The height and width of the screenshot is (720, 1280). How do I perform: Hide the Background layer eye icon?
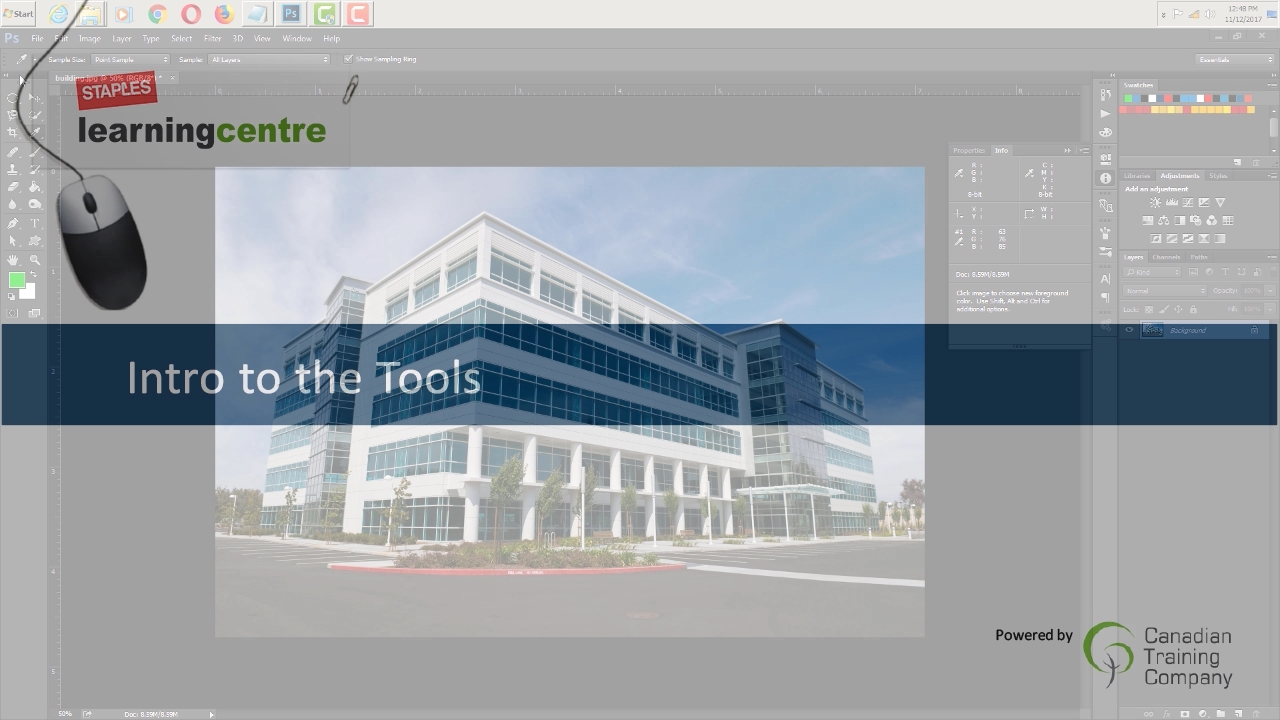[1129, 330]
